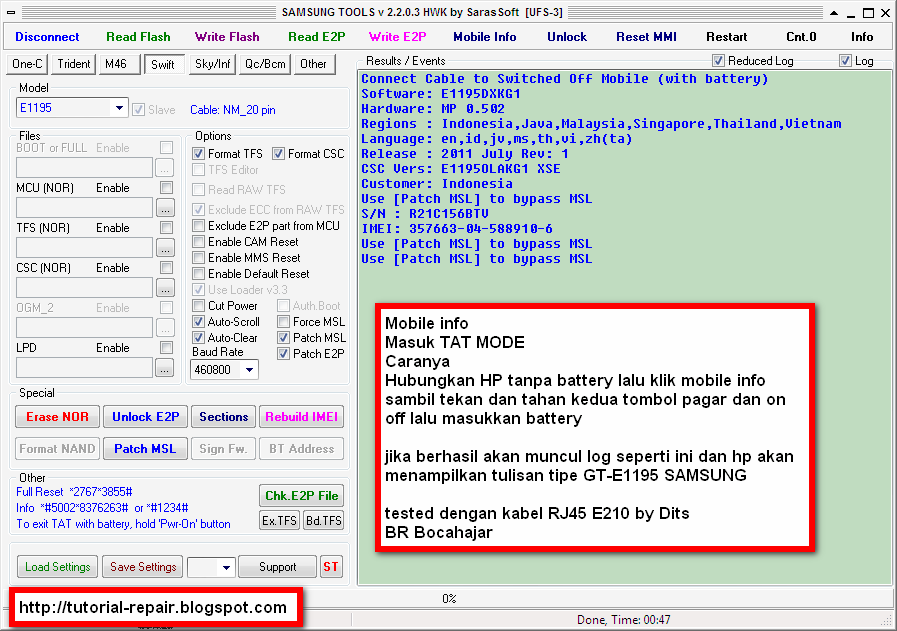Browse for CSC (NOR) file
The image size is (897, 631).
click(165, 288)
